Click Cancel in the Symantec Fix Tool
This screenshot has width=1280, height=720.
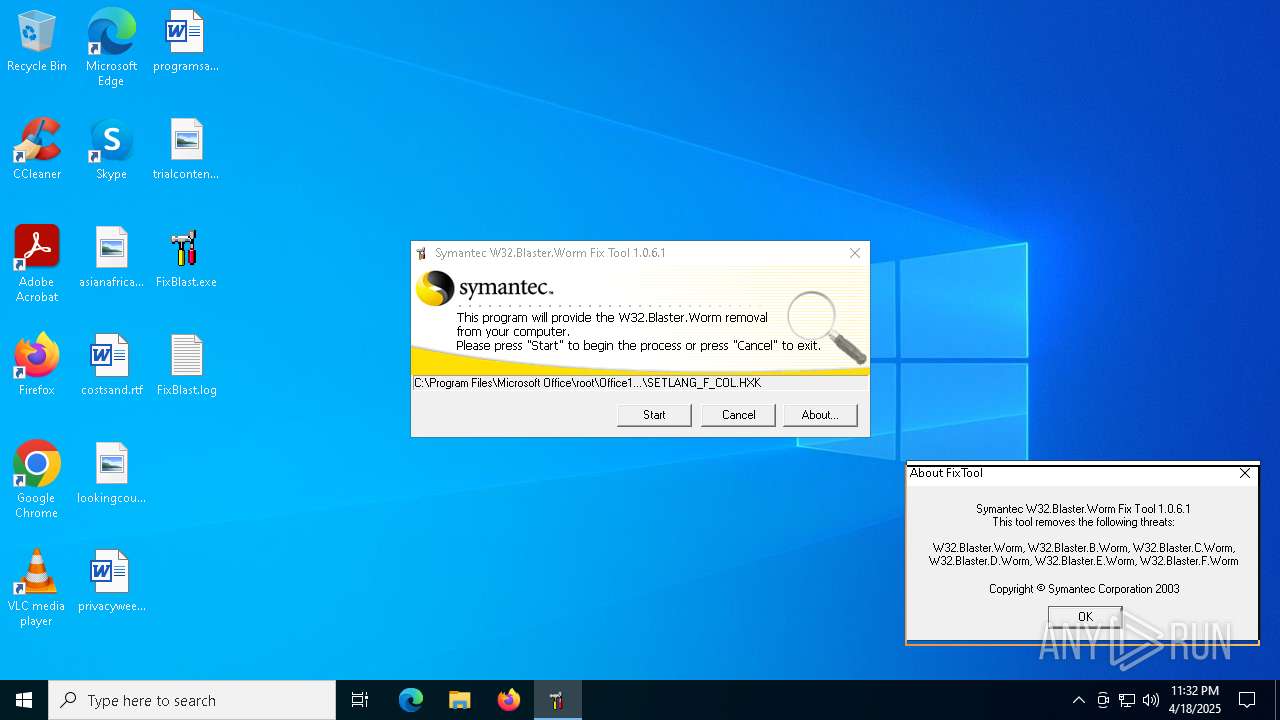[x=738, y=415]
